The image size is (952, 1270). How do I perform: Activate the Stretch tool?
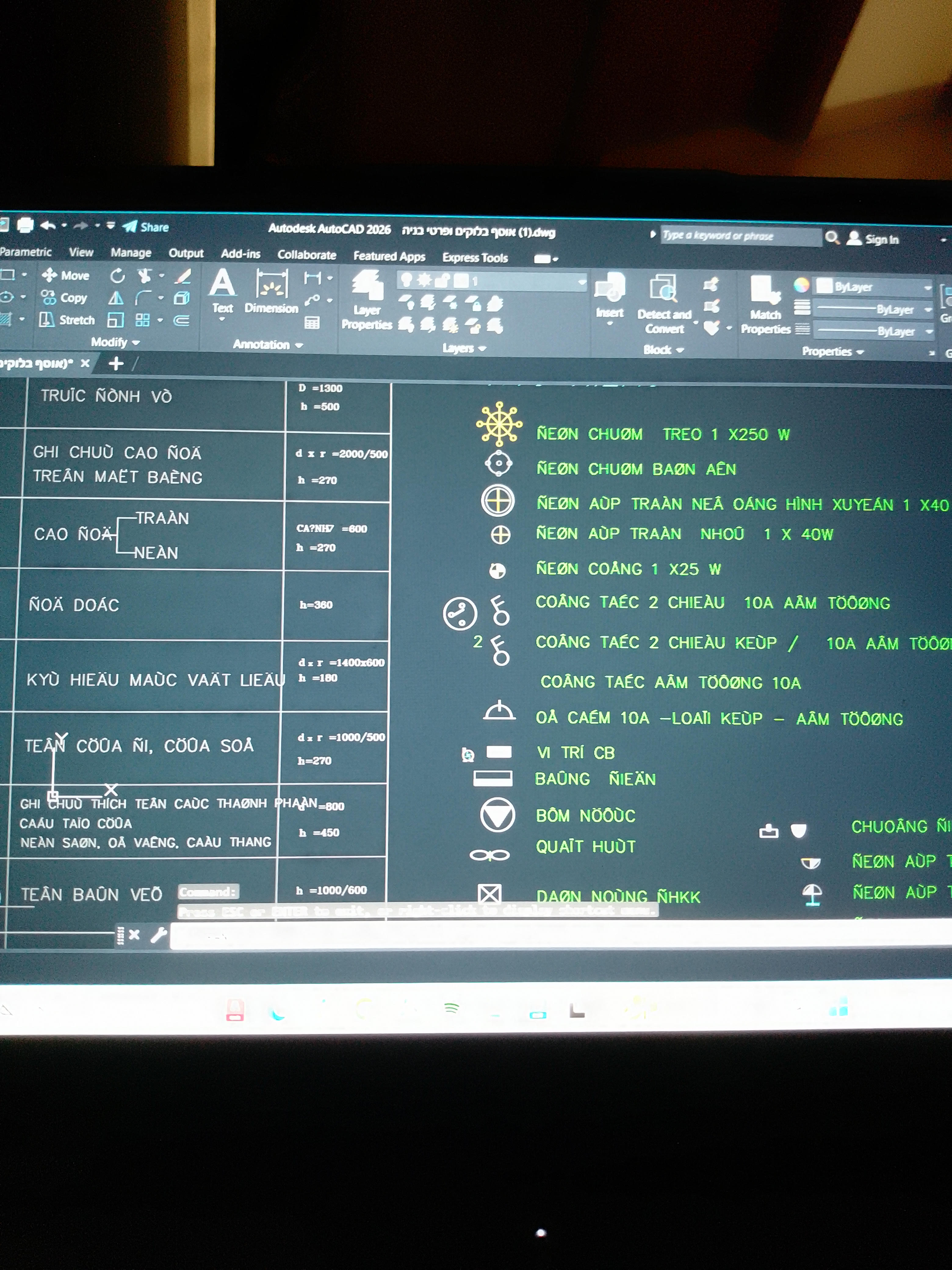click(x=67, y=320)
